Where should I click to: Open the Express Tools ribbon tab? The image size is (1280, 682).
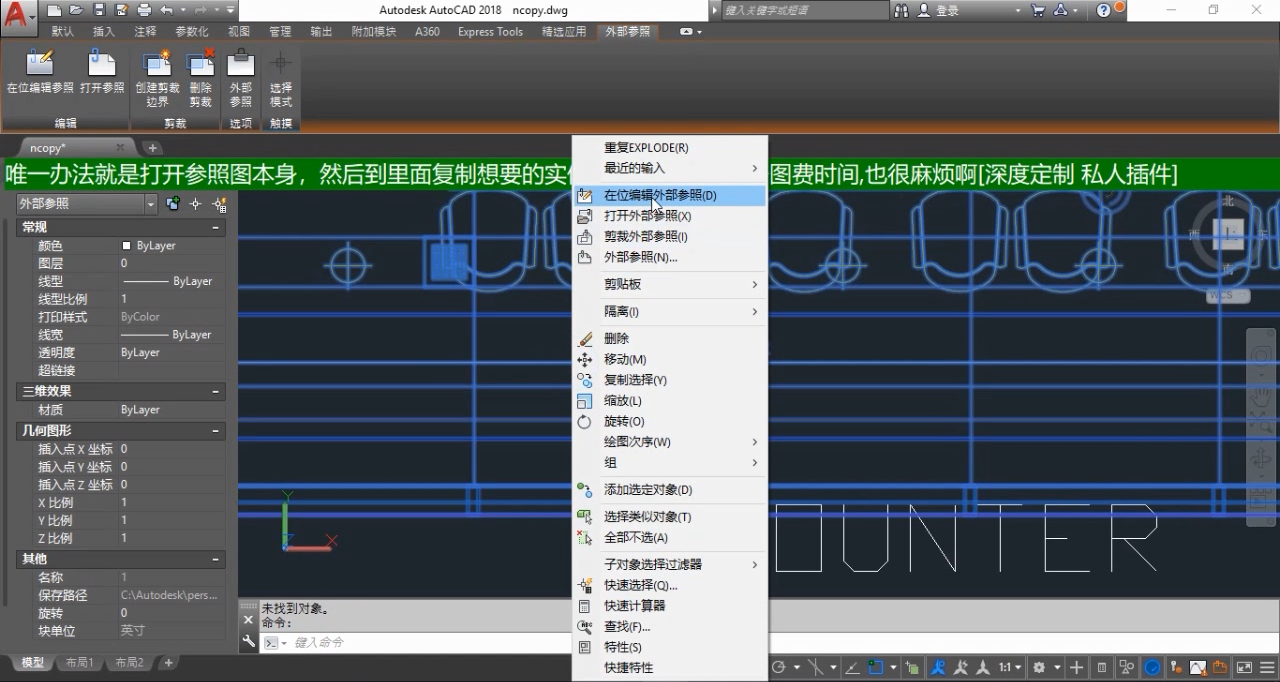[490, 31]
